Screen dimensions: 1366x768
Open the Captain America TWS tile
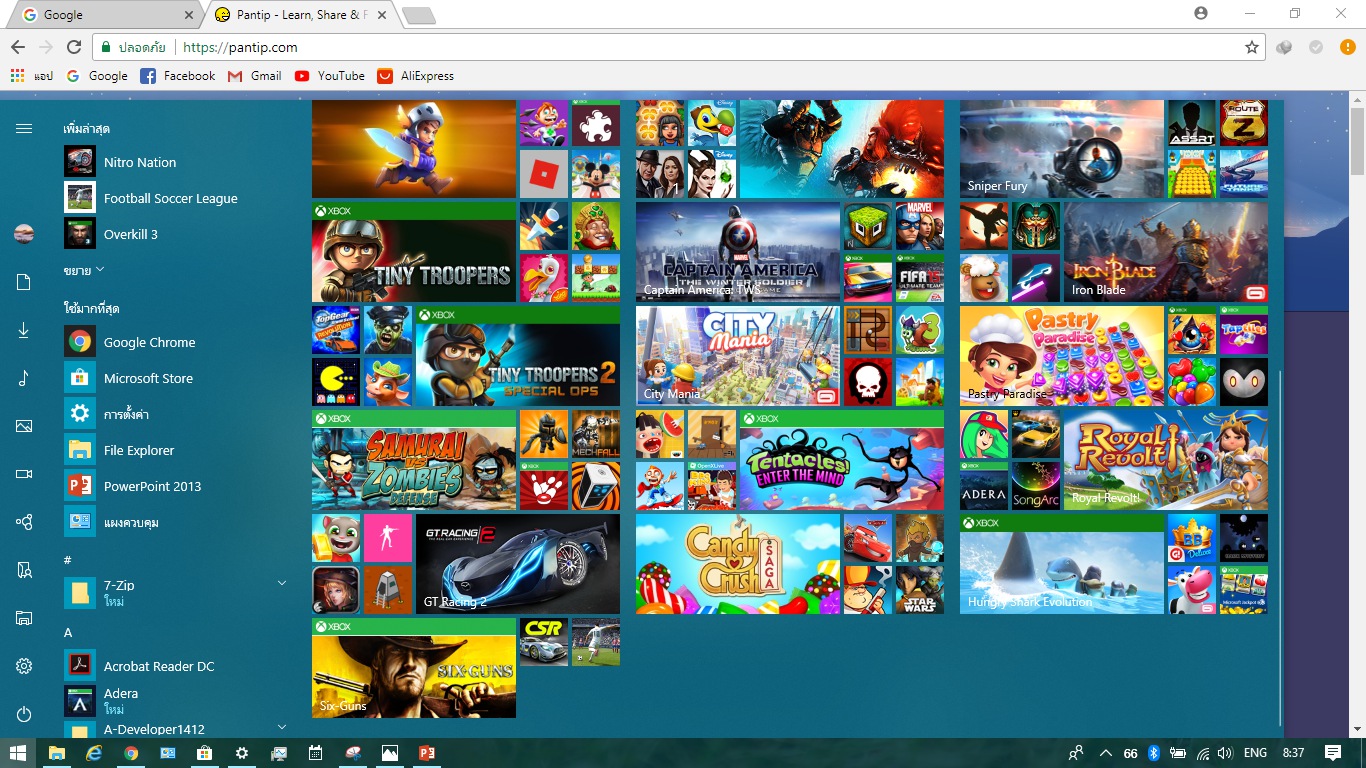738,252
